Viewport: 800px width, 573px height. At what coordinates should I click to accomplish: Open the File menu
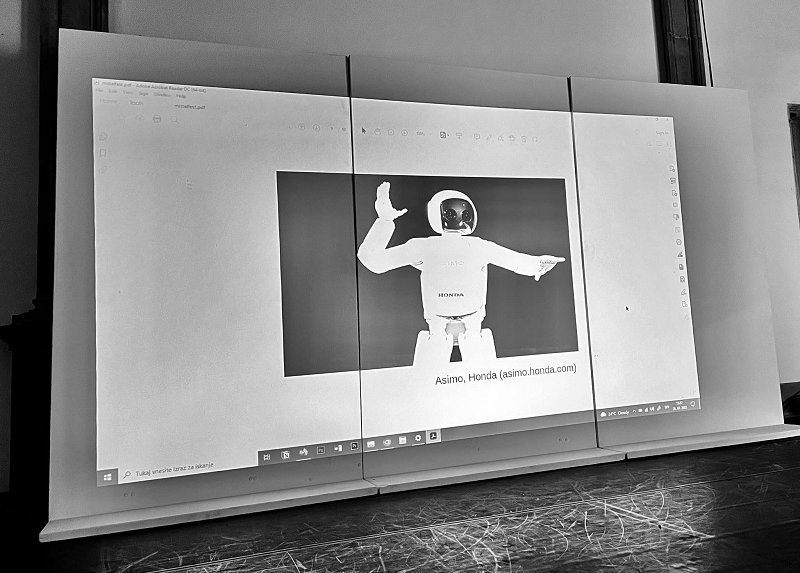[99, 90]
